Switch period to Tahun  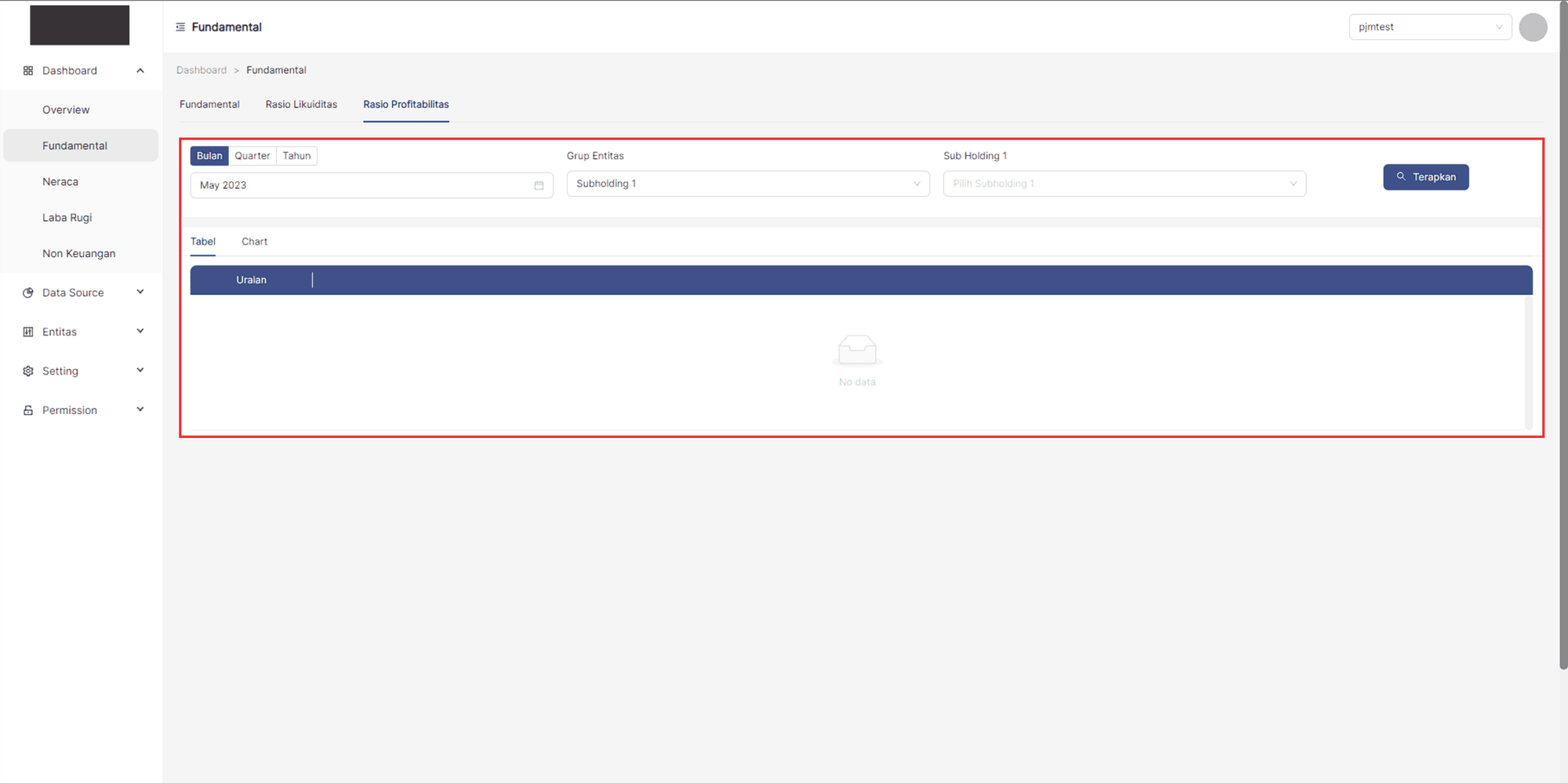[296, 156]
